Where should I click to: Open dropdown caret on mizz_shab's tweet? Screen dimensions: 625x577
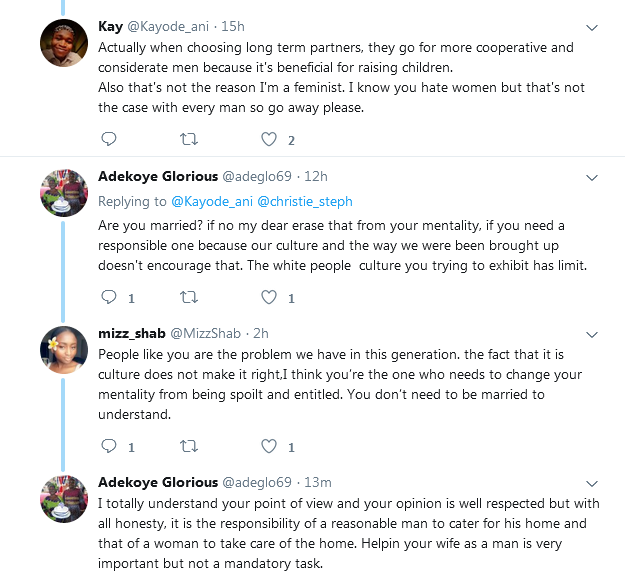point(592,334)
